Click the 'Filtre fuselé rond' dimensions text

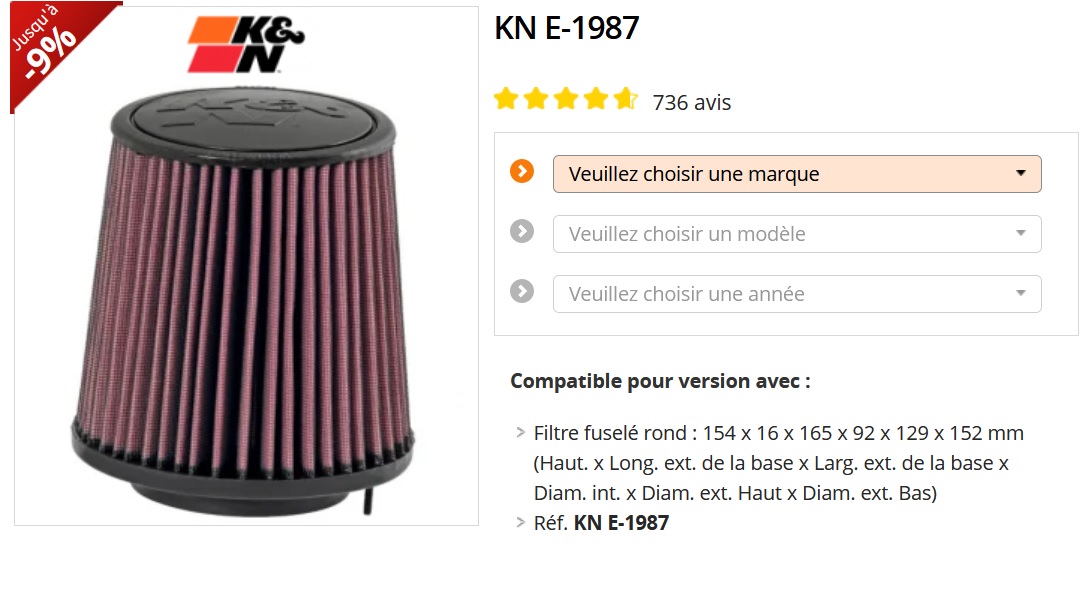778,463
